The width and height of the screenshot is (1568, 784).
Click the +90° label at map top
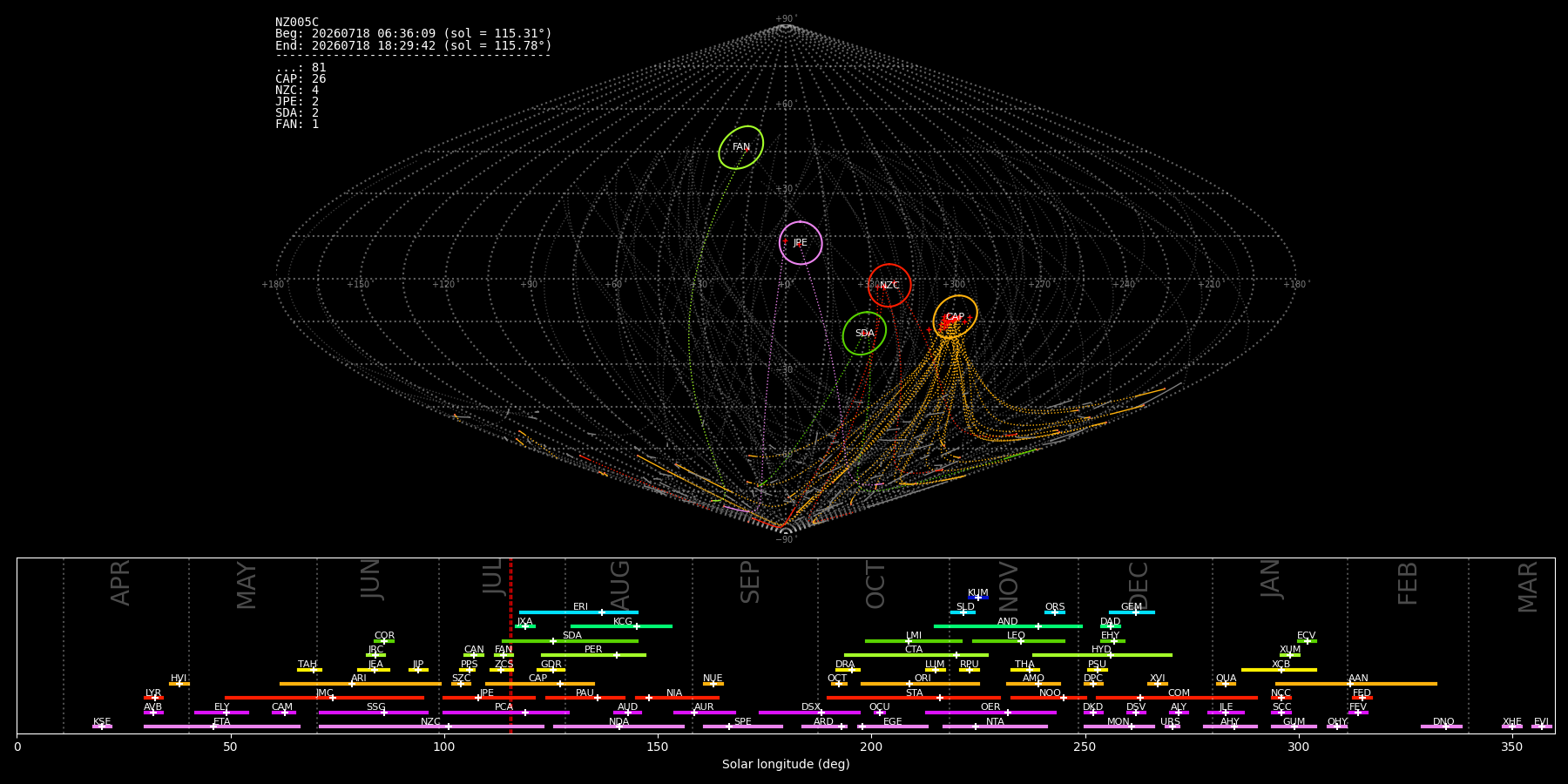tap(786, 19)
